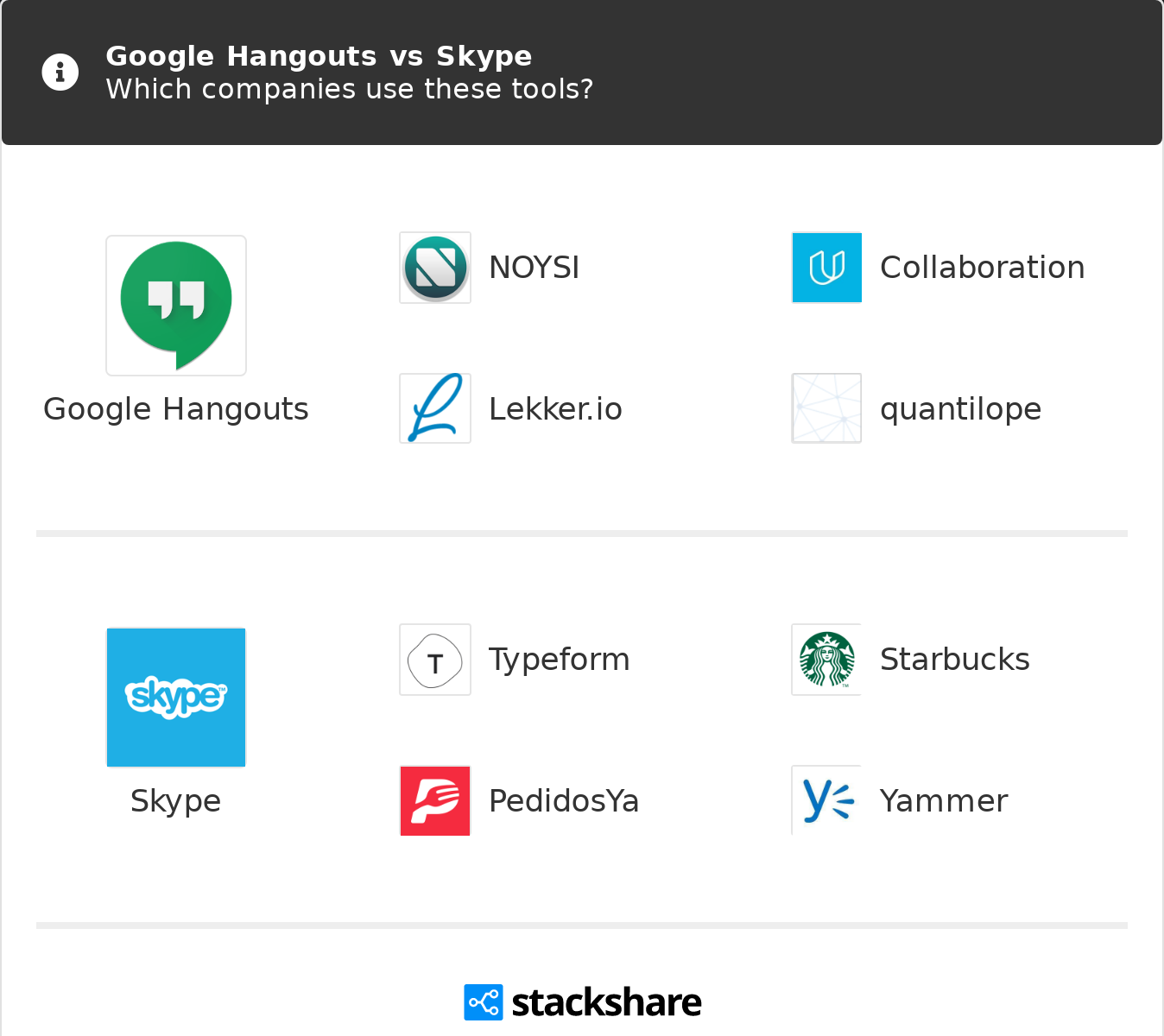The height and width of the screenshot is (1036, 1164).
Task: Click the Skype logo icon
Action: point(176,697)
